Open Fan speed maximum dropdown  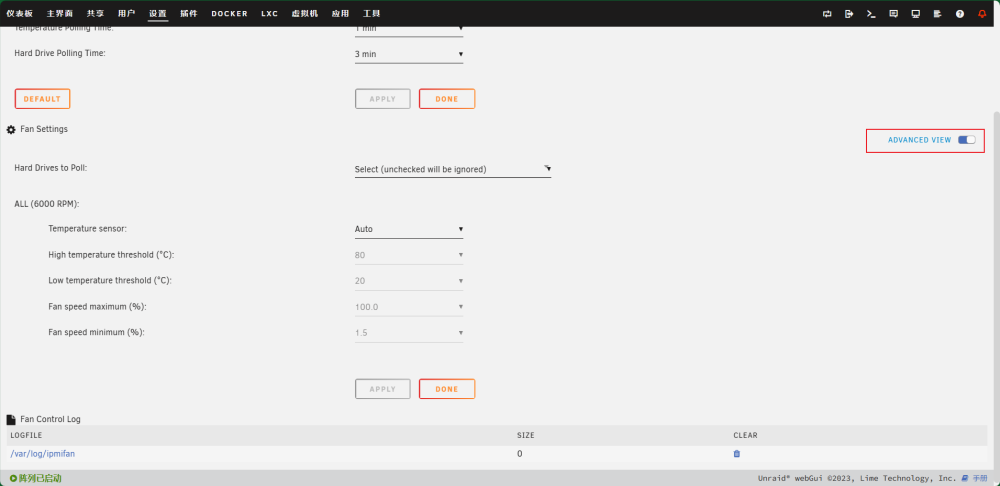pyautogui.click(x=409, y=307)
